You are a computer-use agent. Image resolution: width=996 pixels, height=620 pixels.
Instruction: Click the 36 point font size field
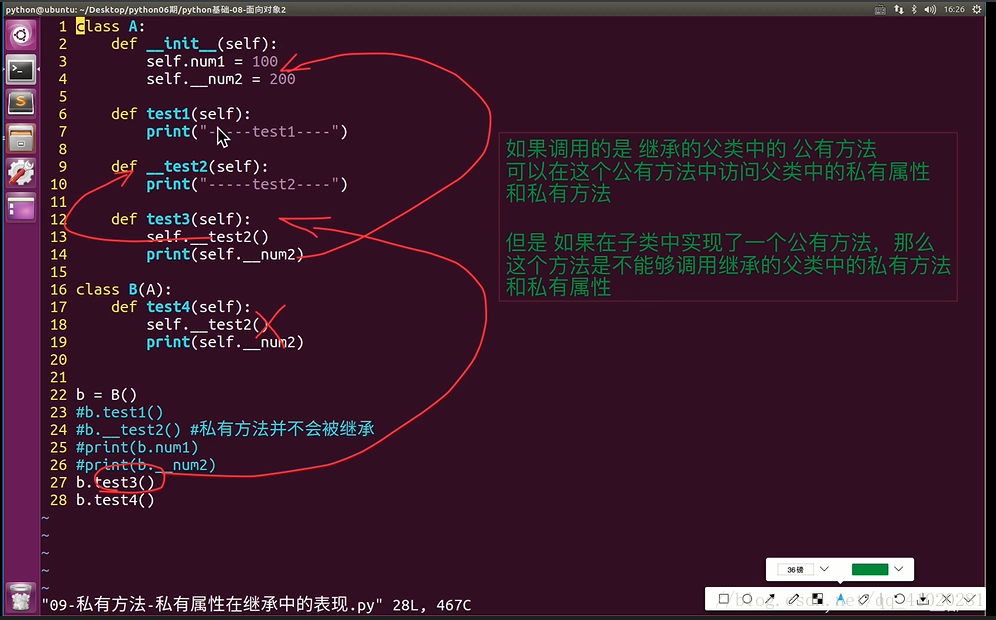[795, 569]
